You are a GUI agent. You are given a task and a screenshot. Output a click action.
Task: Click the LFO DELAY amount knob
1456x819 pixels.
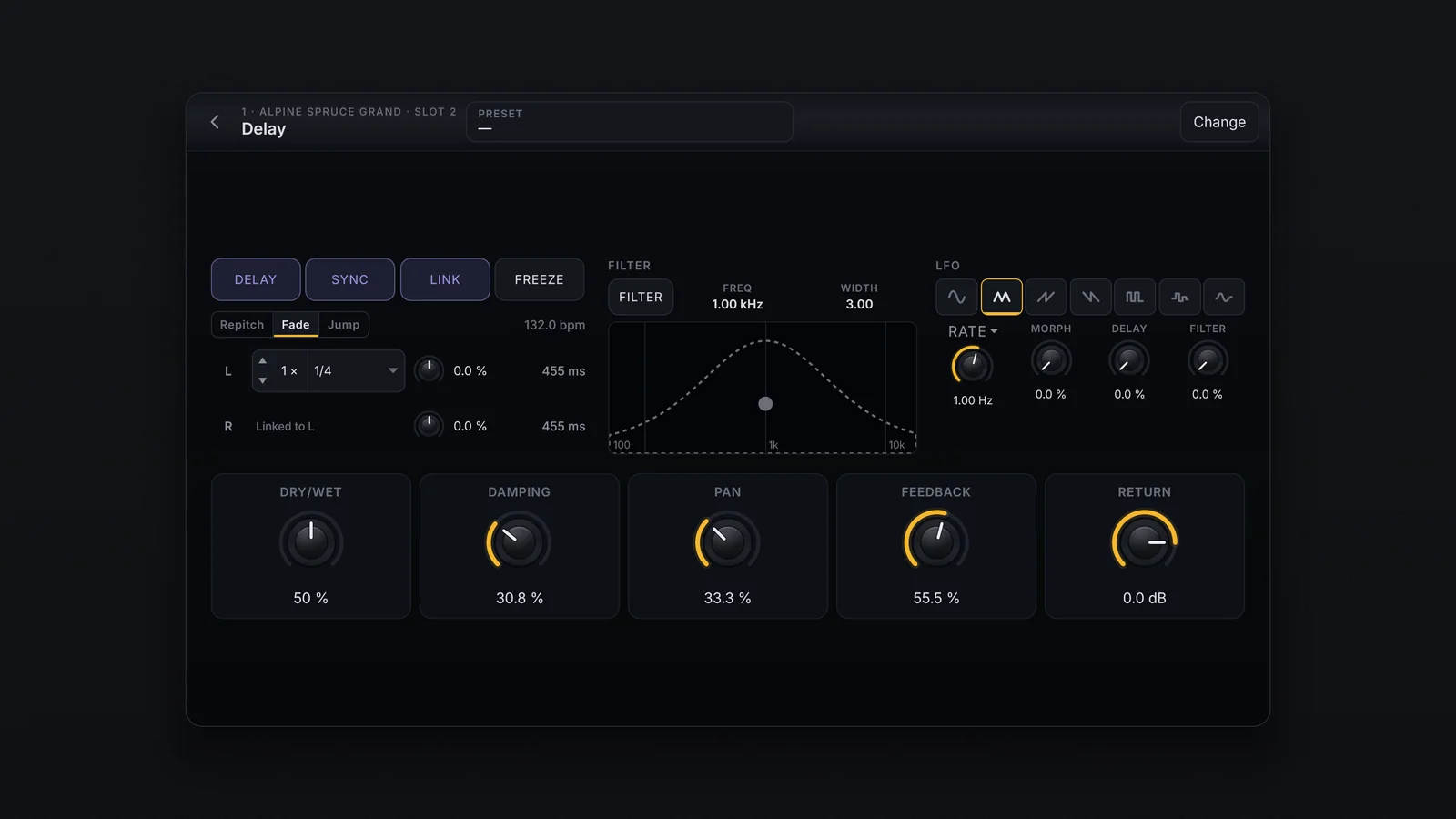[x=1129, y=361]
